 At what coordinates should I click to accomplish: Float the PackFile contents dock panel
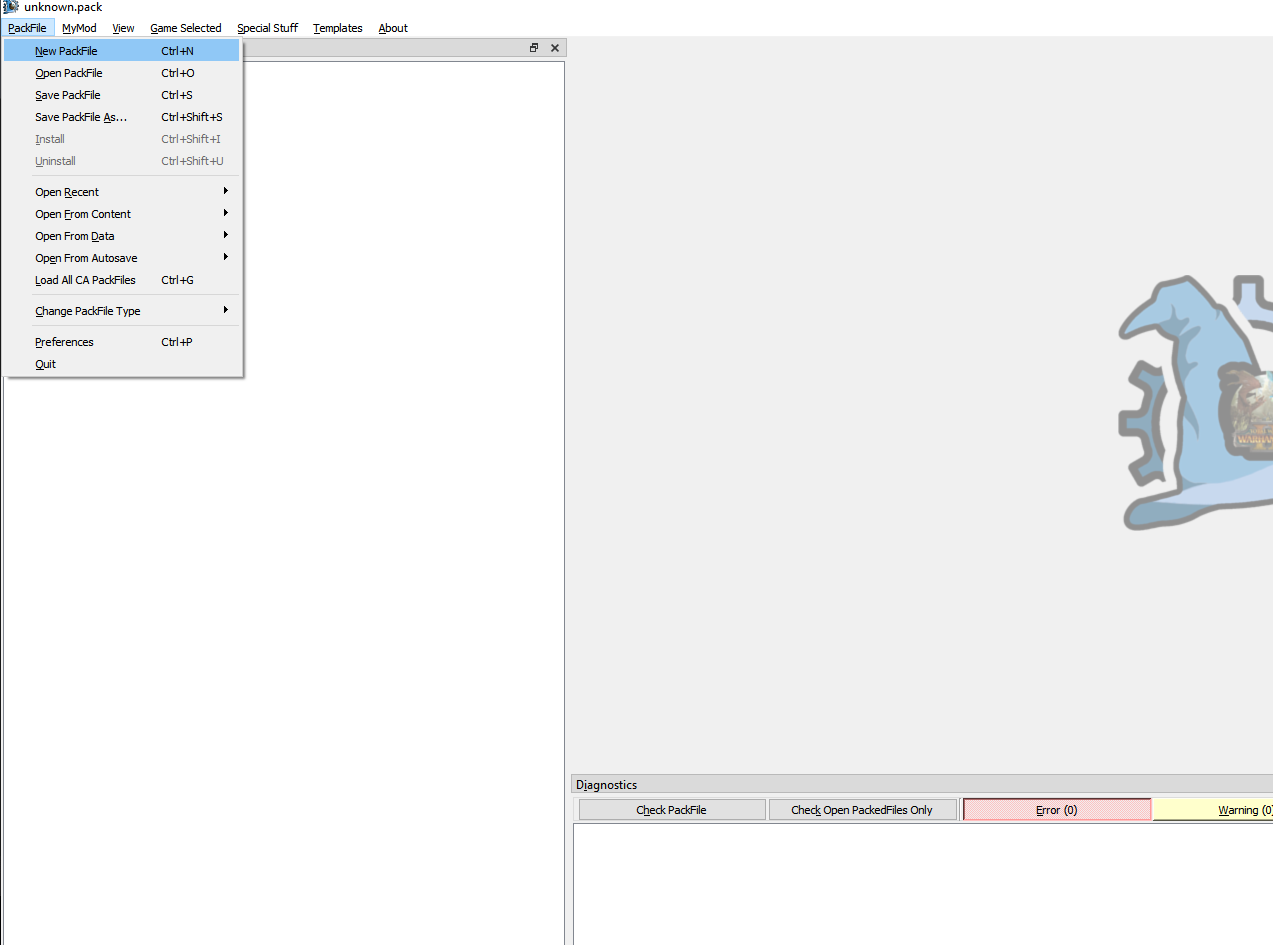tap(534, 48)
